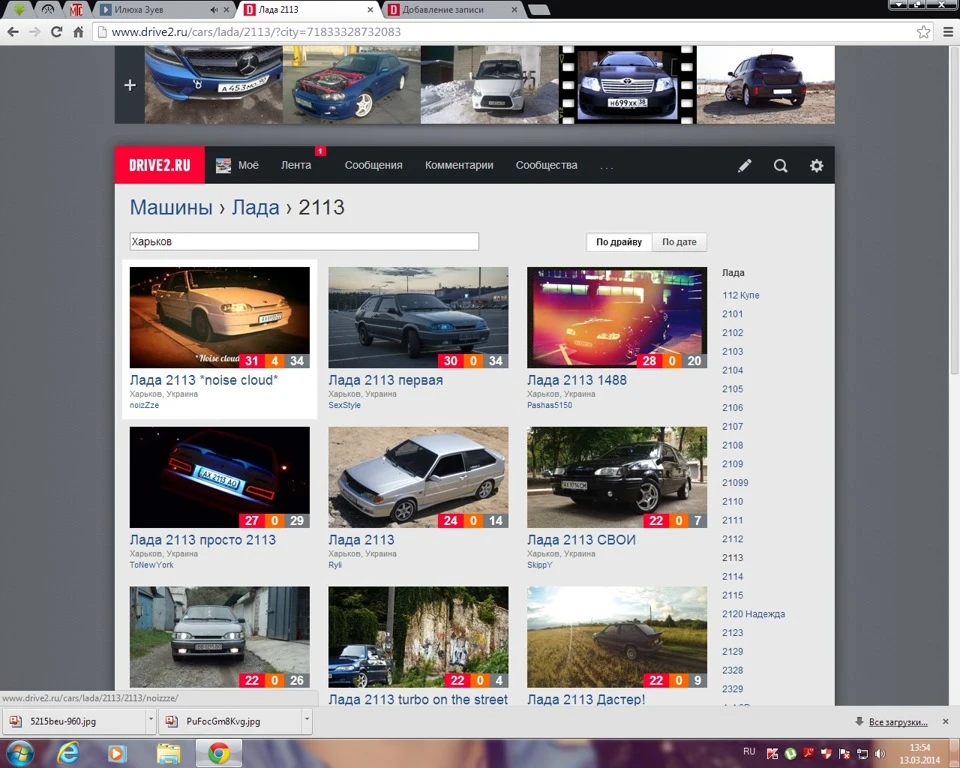Open the ellipsis more menu in navbar

point(607,167)
